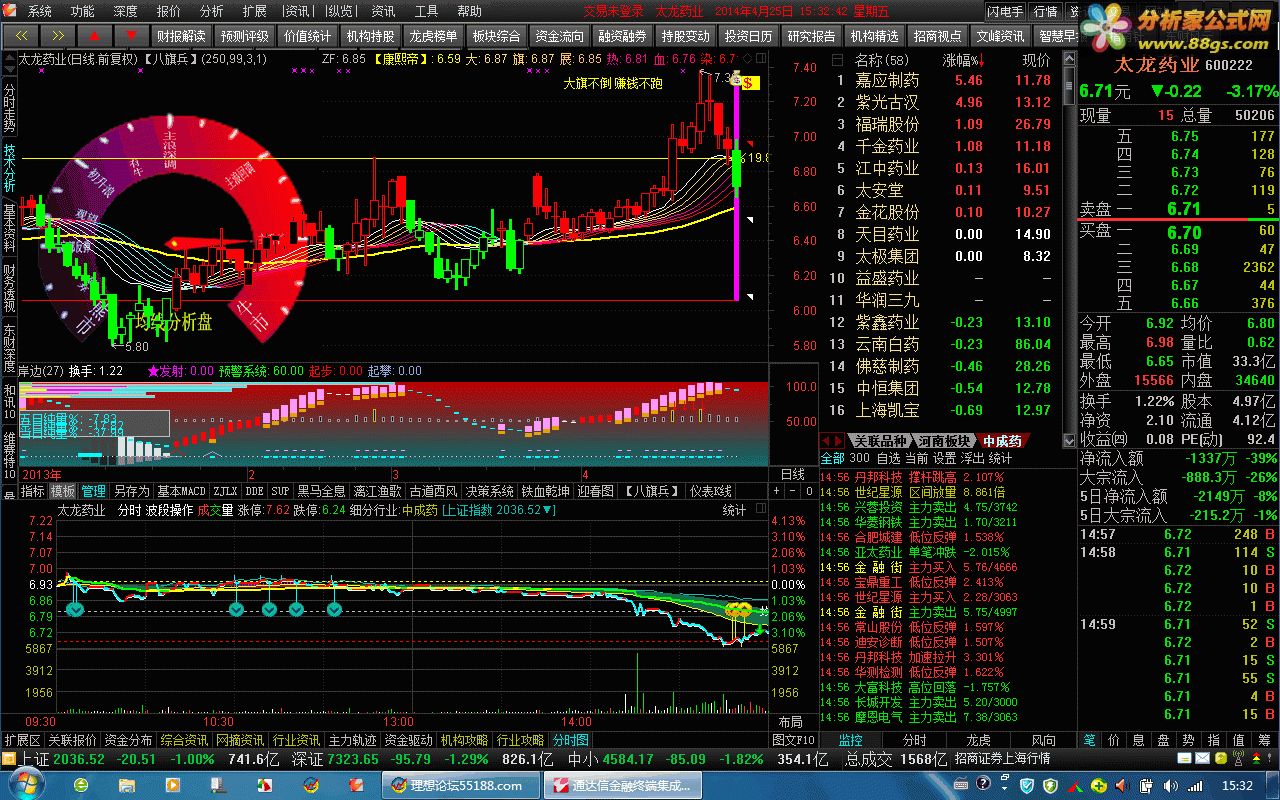Viewport: 1280px width, 800px height.
Task: Select the 黑马全息 indicator tab
Action: 321,491
